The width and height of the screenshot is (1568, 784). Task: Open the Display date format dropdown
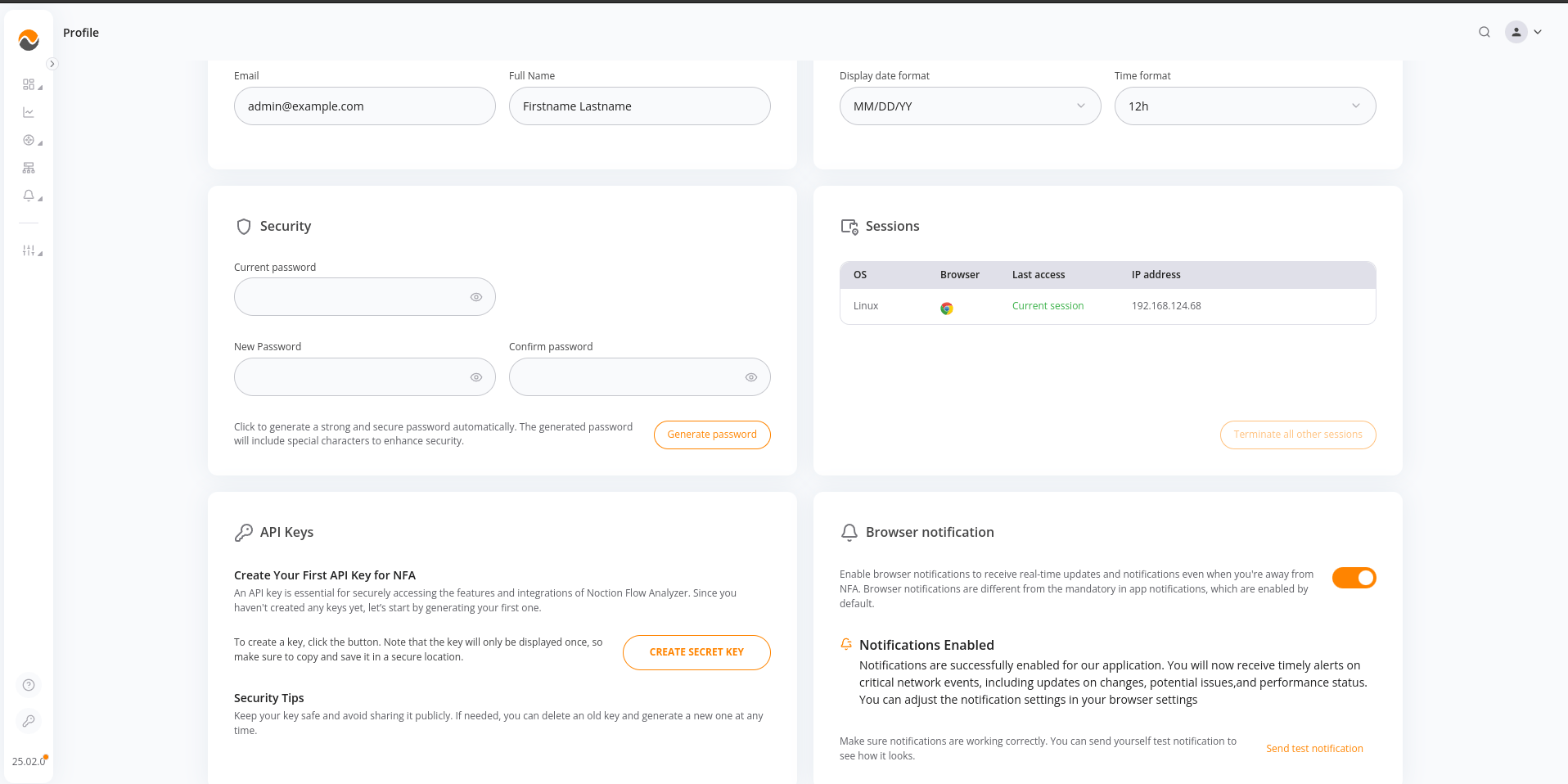tap(971, 106)
